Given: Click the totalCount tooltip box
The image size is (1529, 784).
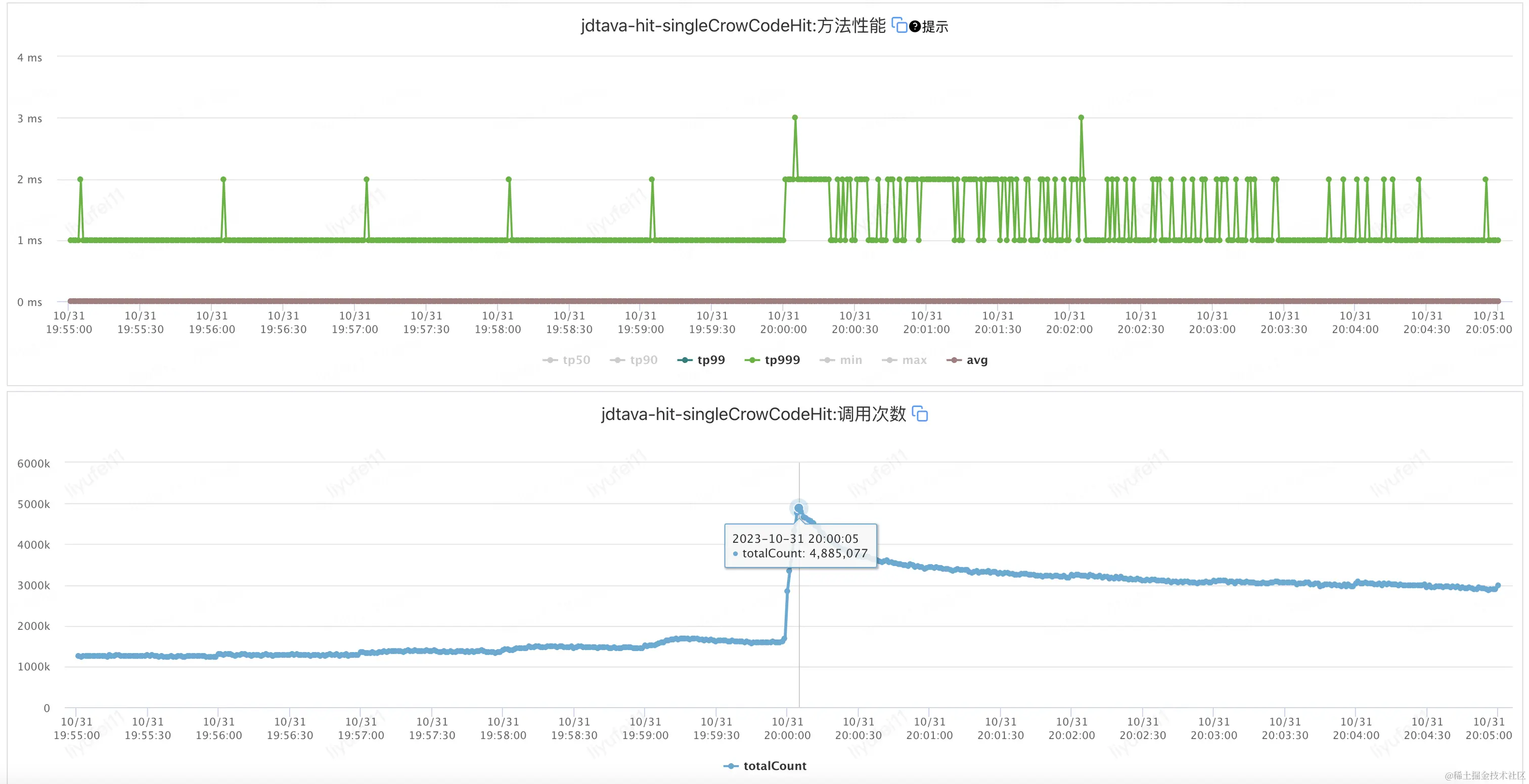Looking at the screenshot, I should [x=800, y=546].
